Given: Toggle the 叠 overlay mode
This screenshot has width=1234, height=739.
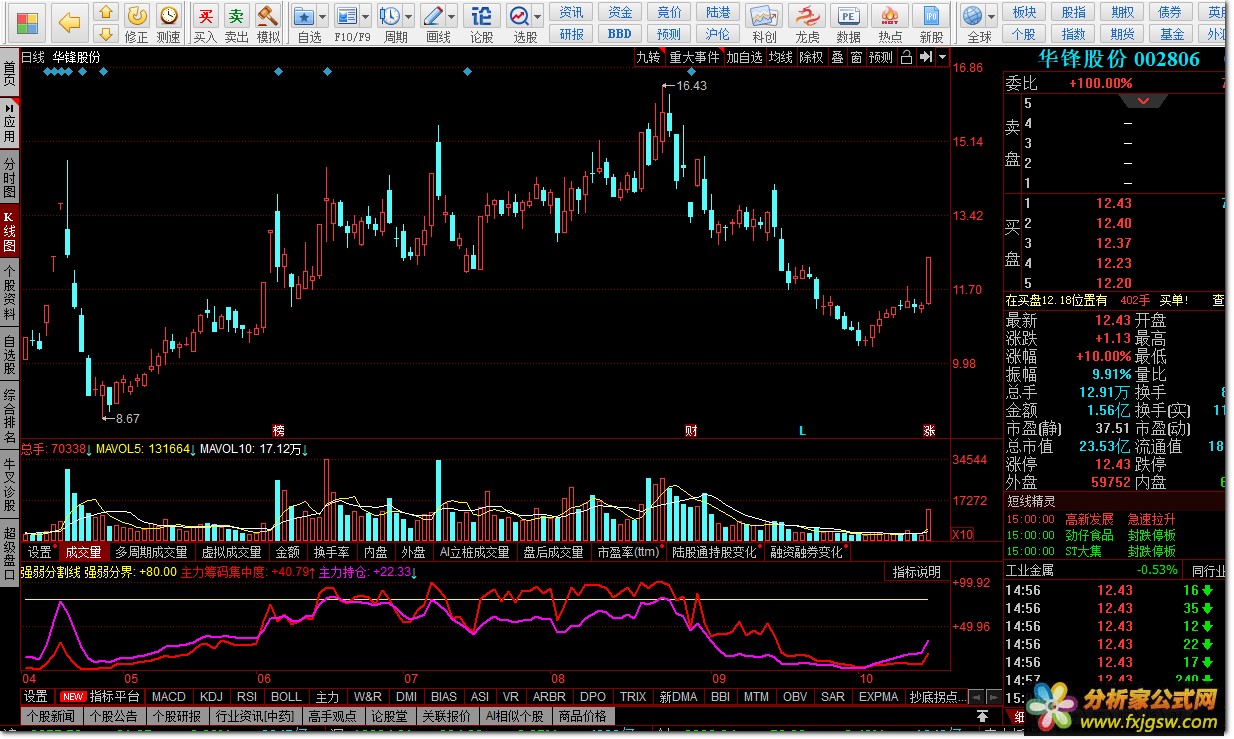Looking at the screenshot, I should point(838,58).
